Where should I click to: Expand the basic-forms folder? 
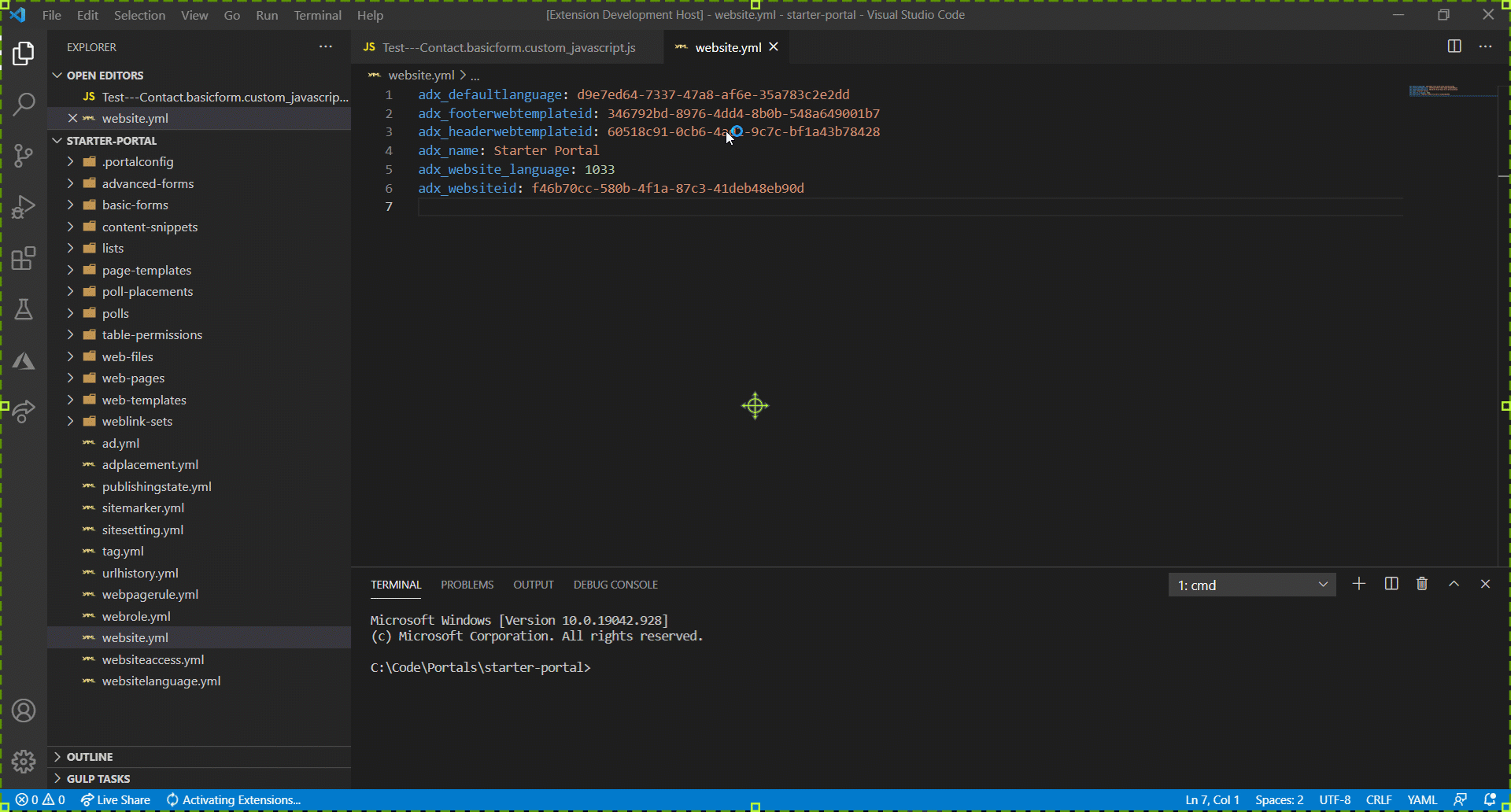pyautogui.click(x=199, y=205)
